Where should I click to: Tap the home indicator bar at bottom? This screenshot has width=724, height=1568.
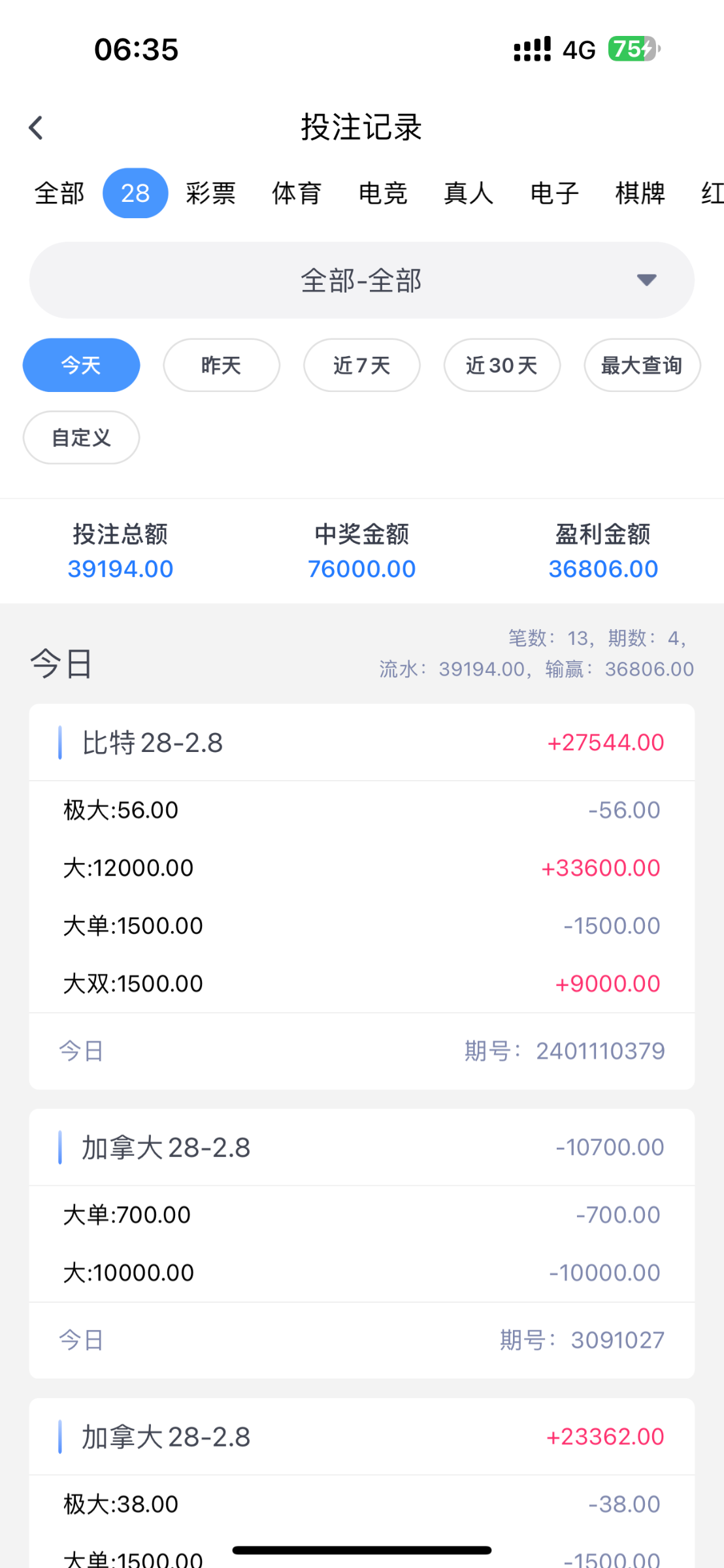tap(361, 1550)
